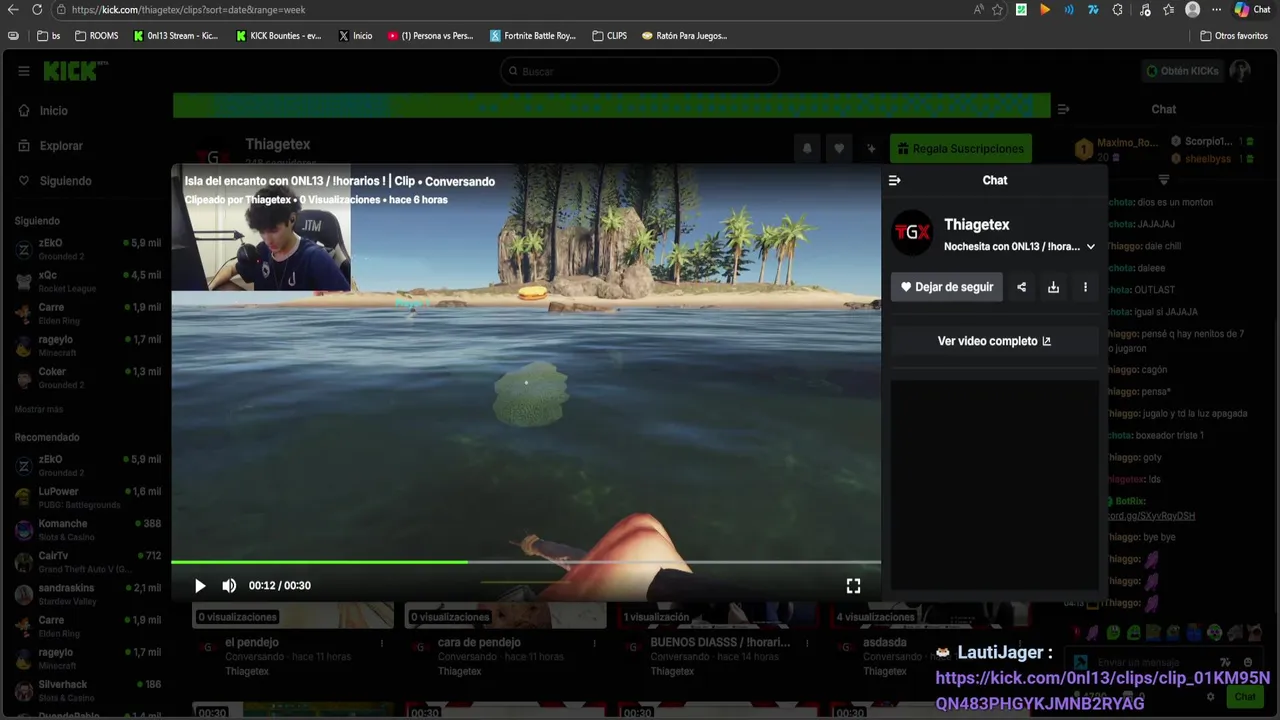Image resolution: width=1280 pixels, height=720 pixels.
Task: Click Regala Suscripciones button
Action: tap(961, 149)
